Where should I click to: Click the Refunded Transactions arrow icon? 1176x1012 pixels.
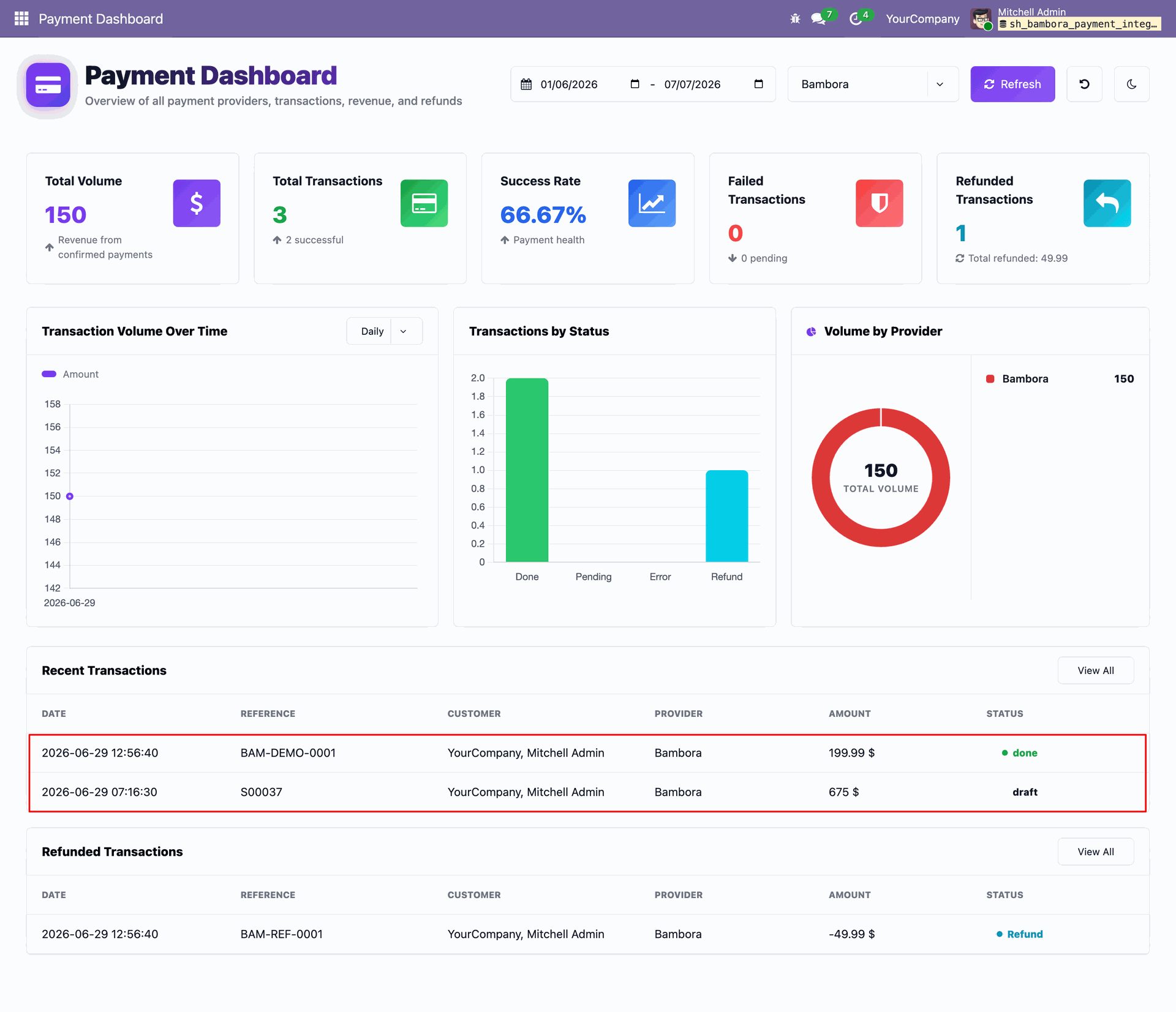click(x=1107, y=203)
